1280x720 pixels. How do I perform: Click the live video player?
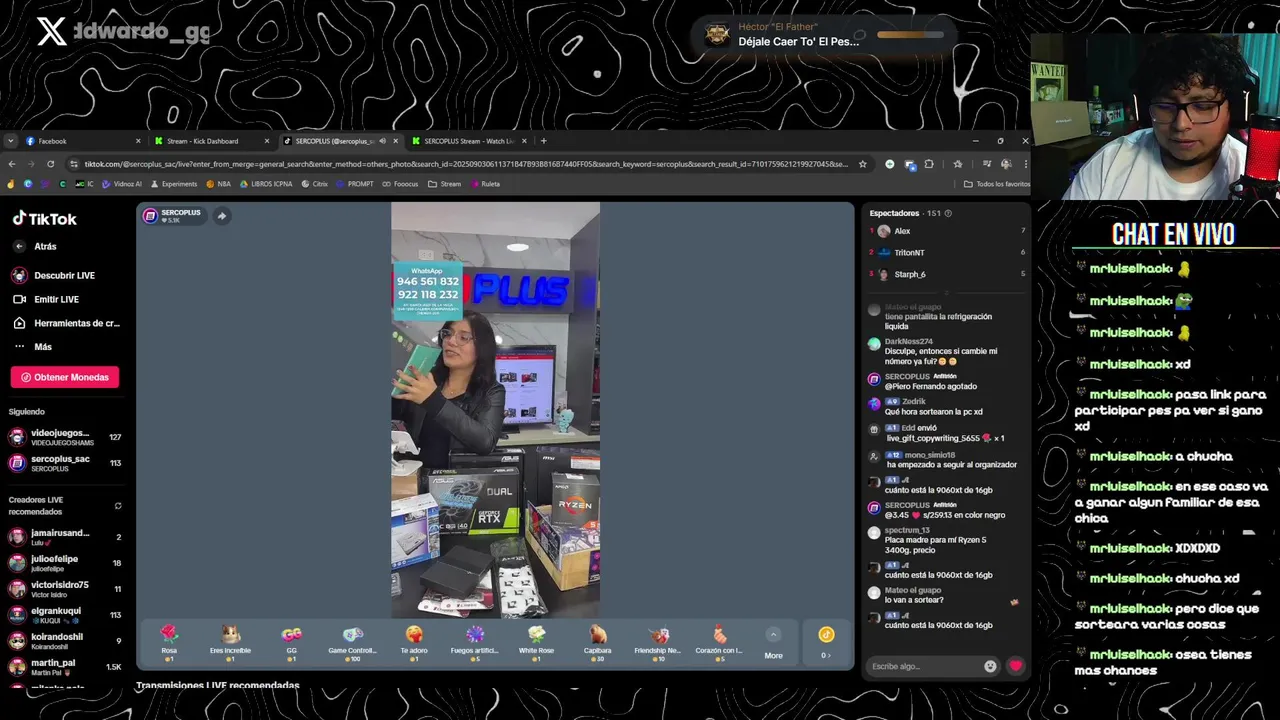pos(495,410)
